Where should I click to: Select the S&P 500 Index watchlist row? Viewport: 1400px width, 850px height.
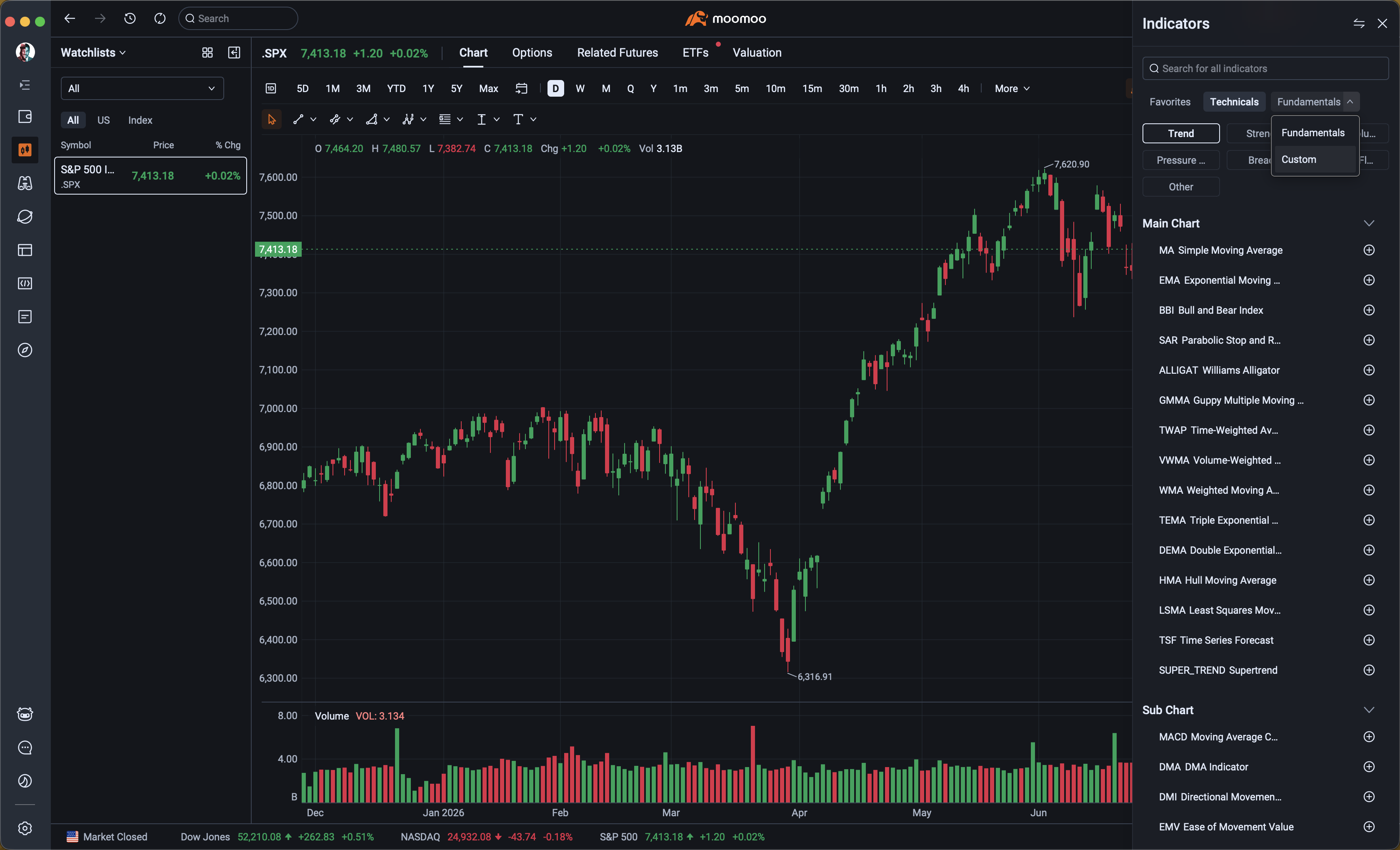pos(150,175)
